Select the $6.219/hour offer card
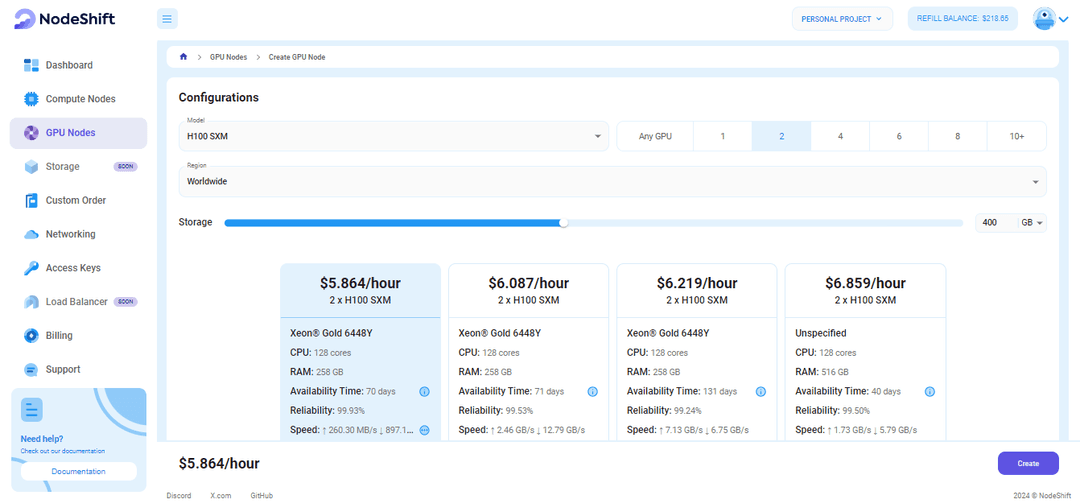 pos(696,352)
